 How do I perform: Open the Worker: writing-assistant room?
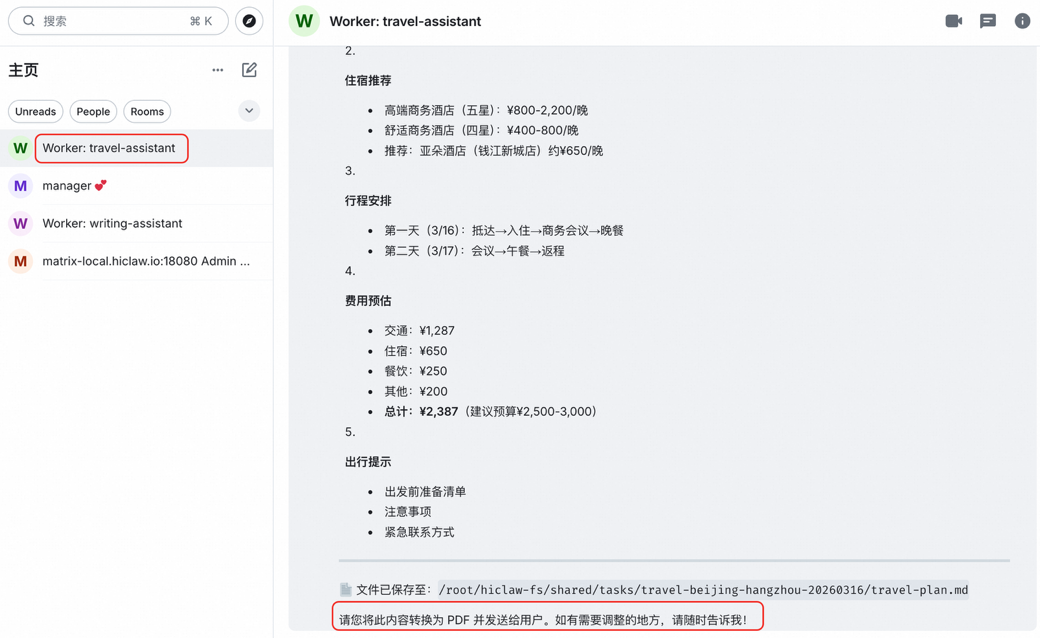tap(137, 223)
